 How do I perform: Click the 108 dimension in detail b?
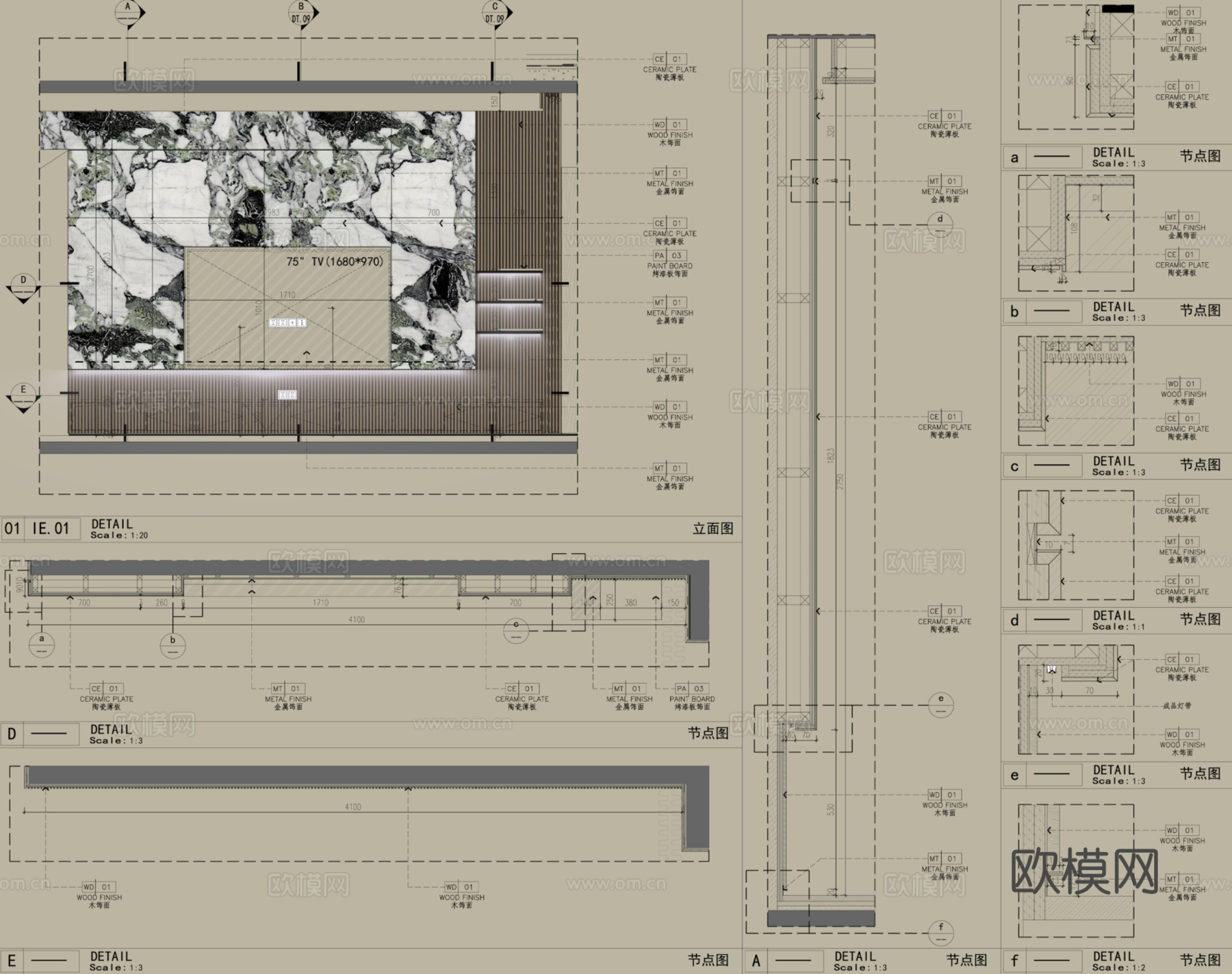pos(1075,228)
